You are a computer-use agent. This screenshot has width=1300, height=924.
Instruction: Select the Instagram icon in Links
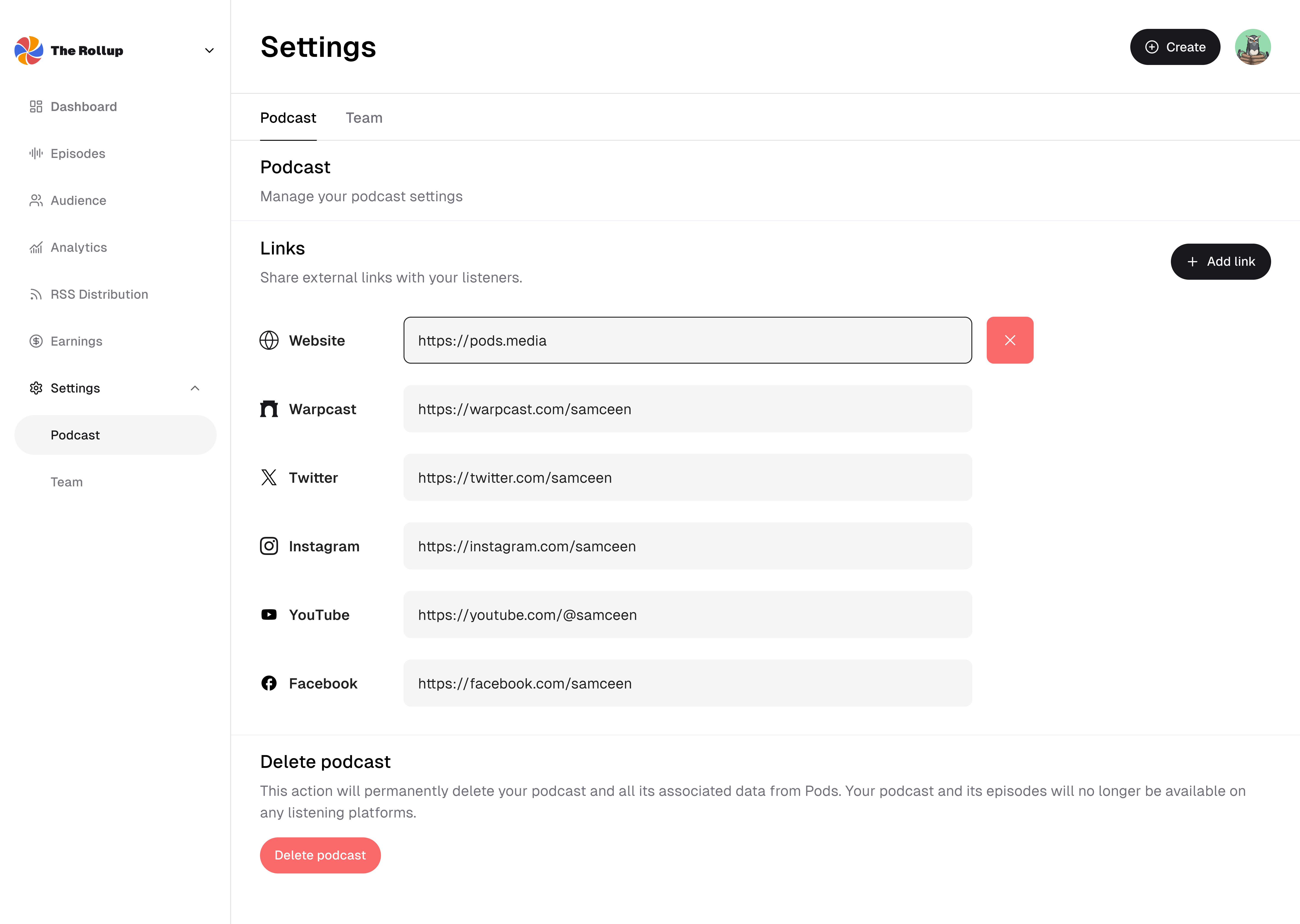coord(269,546)
